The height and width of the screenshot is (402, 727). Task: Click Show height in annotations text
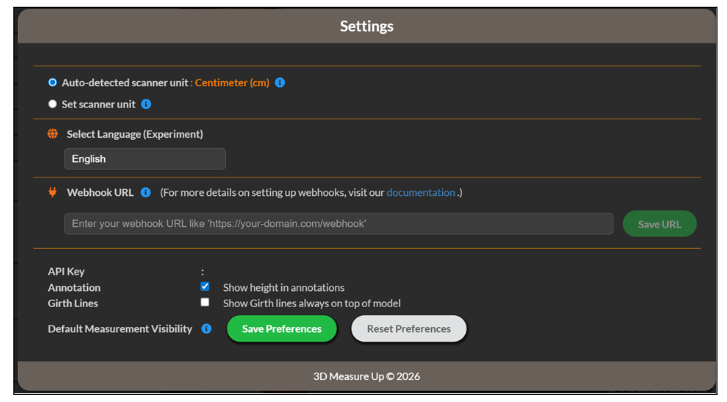pos(284,288)
